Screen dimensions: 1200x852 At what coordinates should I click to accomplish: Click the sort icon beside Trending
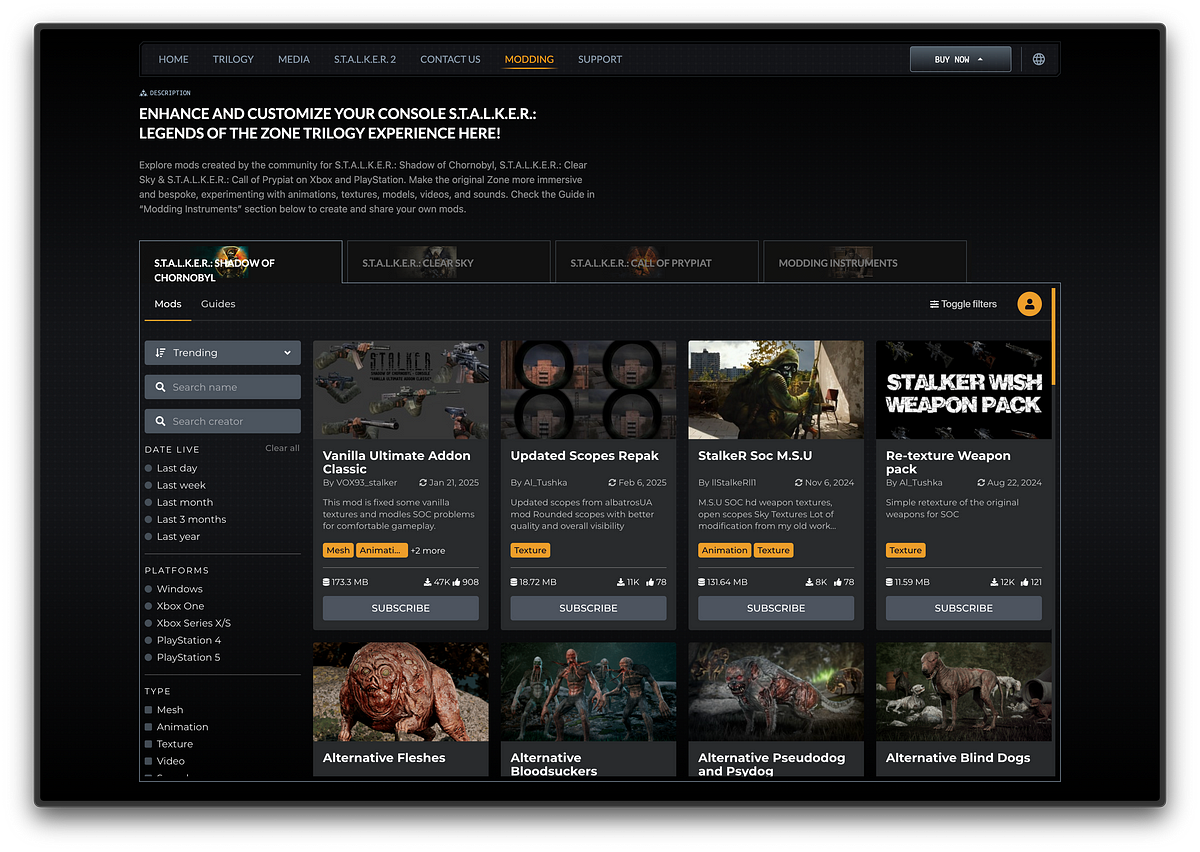[161, 353]
